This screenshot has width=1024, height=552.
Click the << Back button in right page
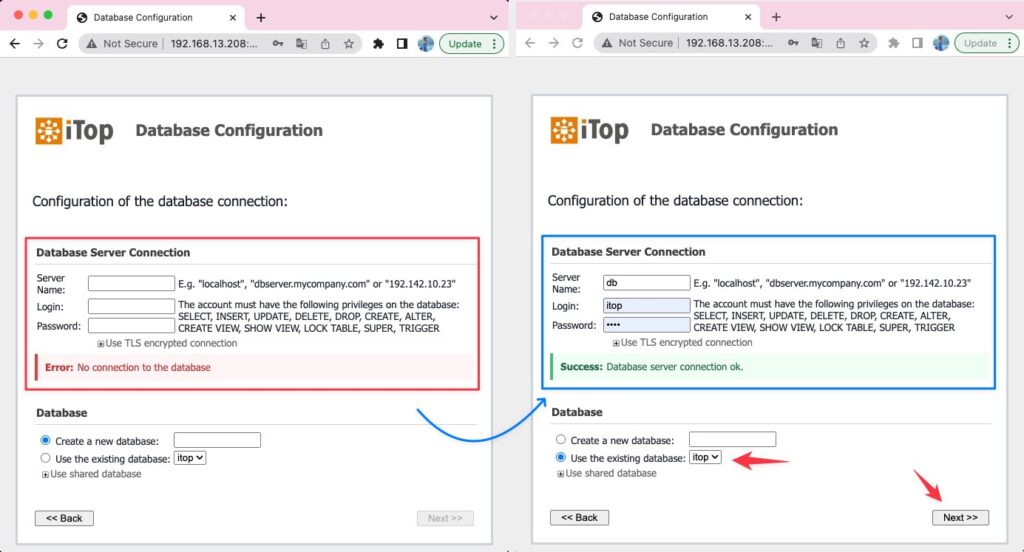pyautogui.click(x=579, y=517)
